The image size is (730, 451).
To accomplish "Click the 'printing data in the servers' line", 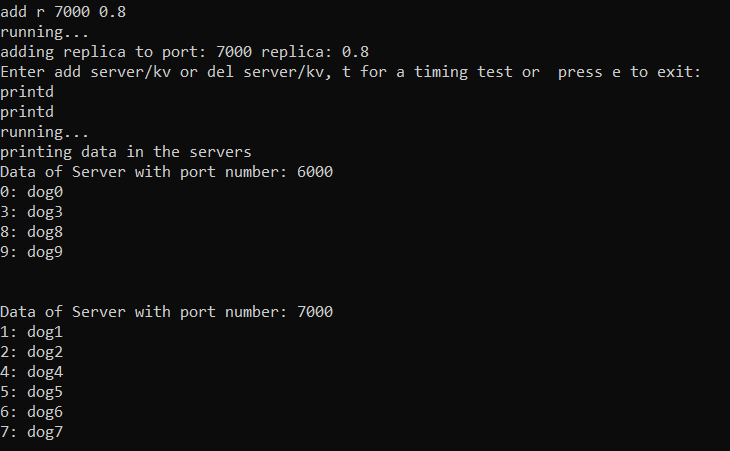I will tap(126, 152).
